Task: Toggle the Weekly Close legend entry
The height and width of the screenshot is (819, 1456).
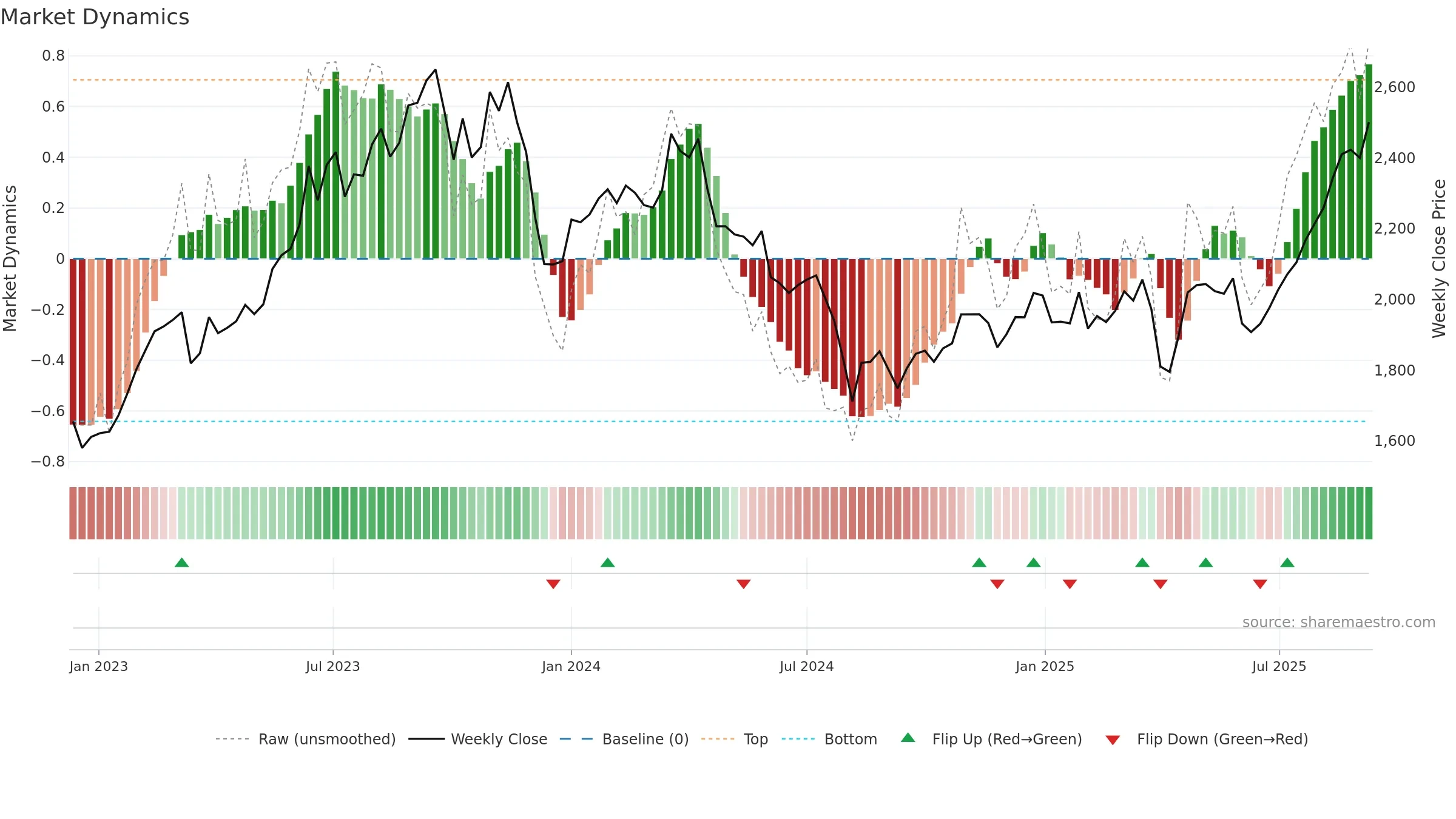Action: (x=478, y=739)
